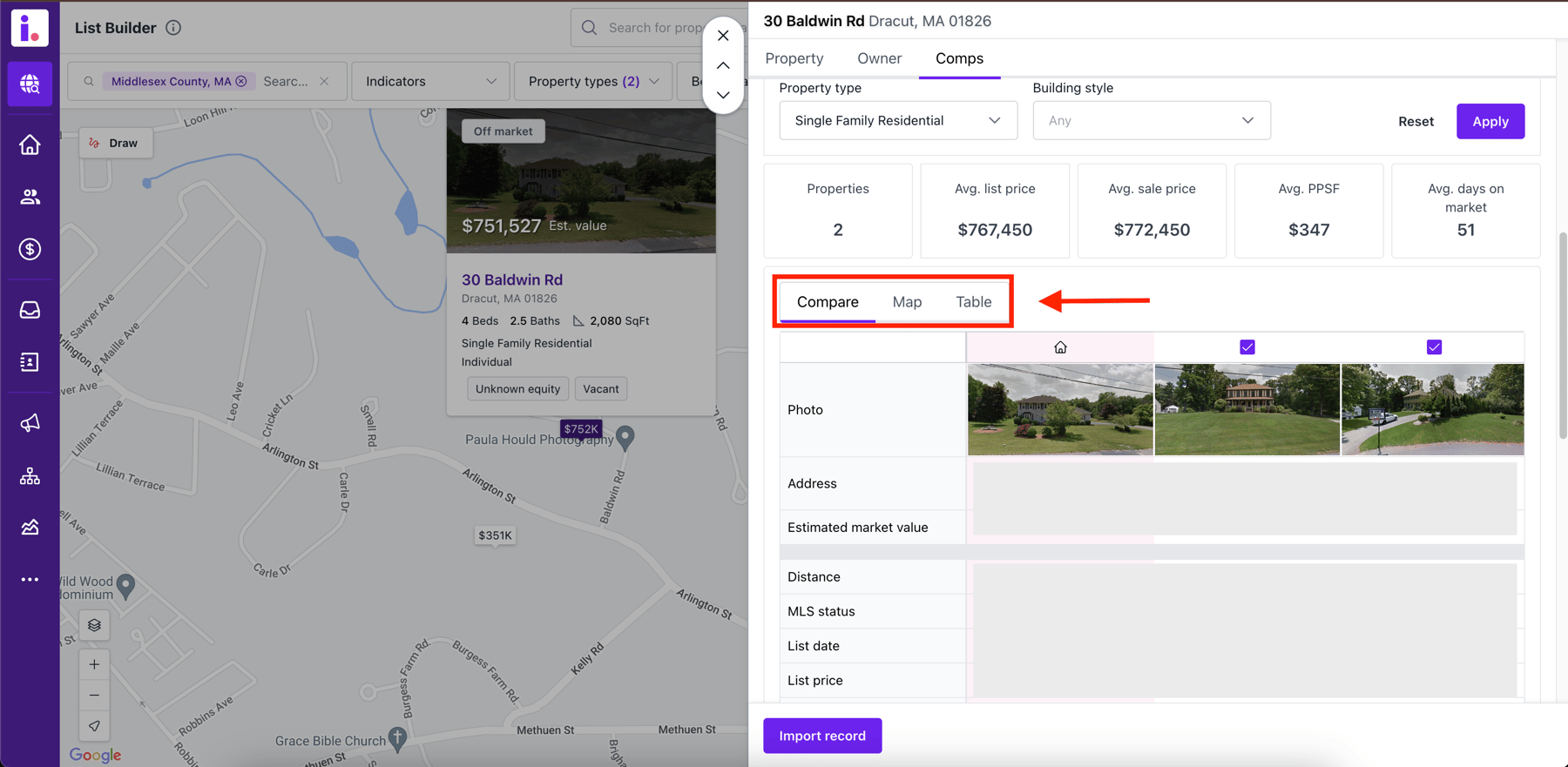Expand the Property types (2) dropdown

point(593,81)
